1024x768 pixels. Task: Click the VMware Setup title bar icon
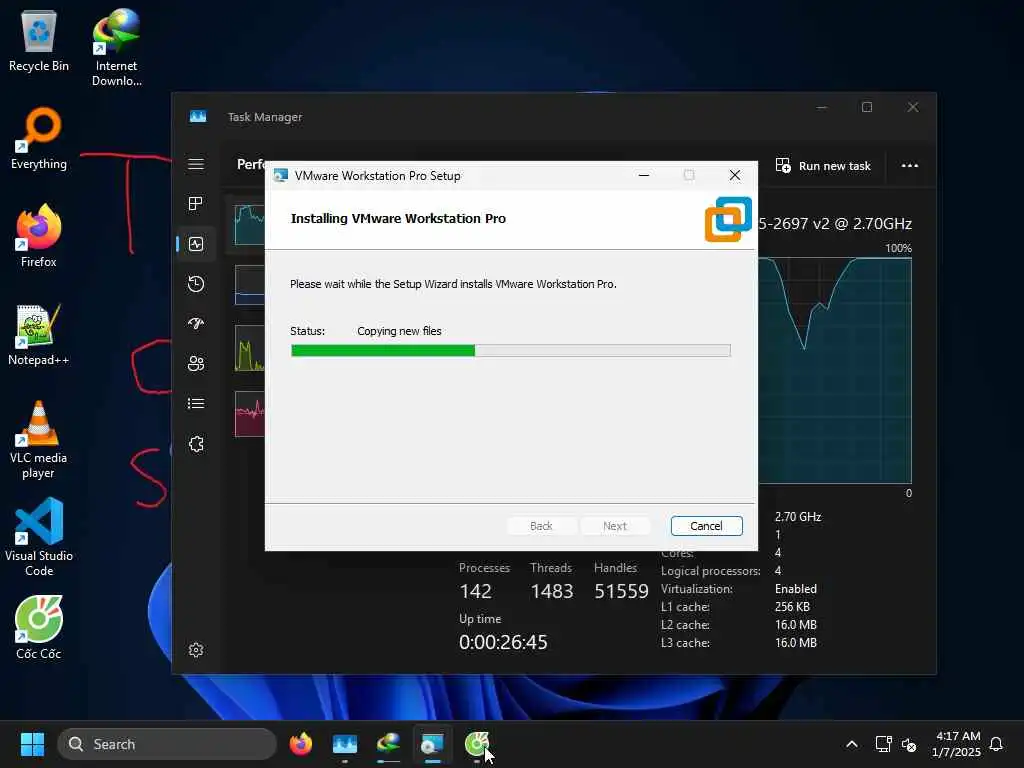click(x=281, y=176)
